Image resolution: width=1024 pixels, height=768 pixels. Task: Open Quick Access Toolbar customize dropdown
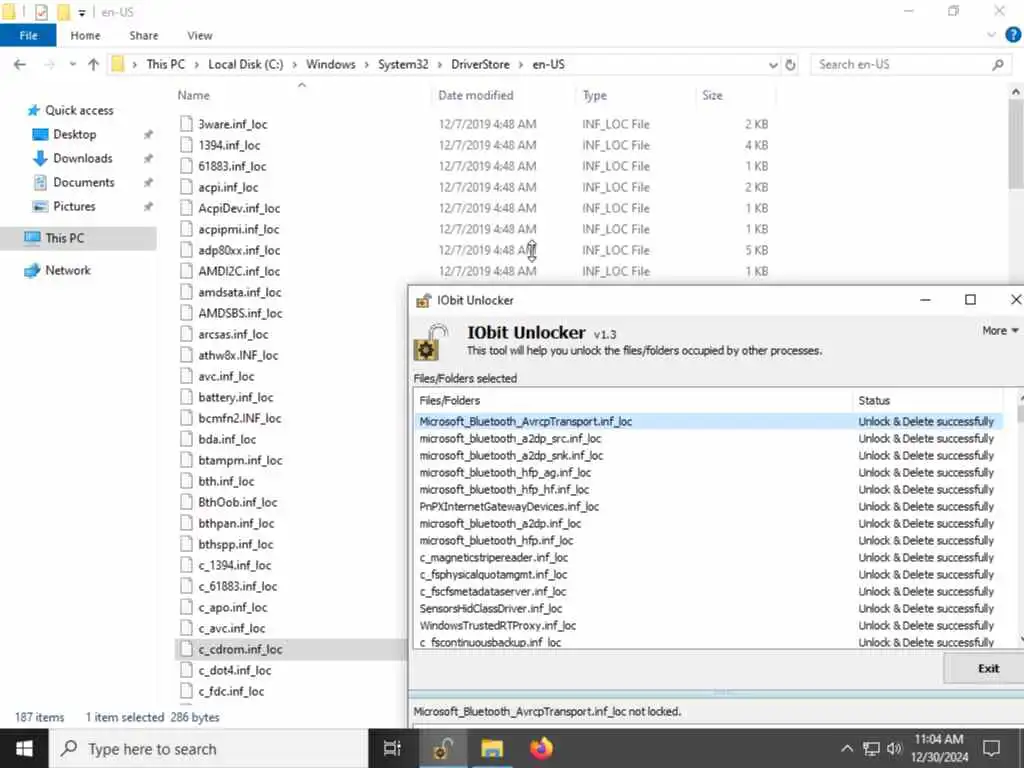pos(82,12)
